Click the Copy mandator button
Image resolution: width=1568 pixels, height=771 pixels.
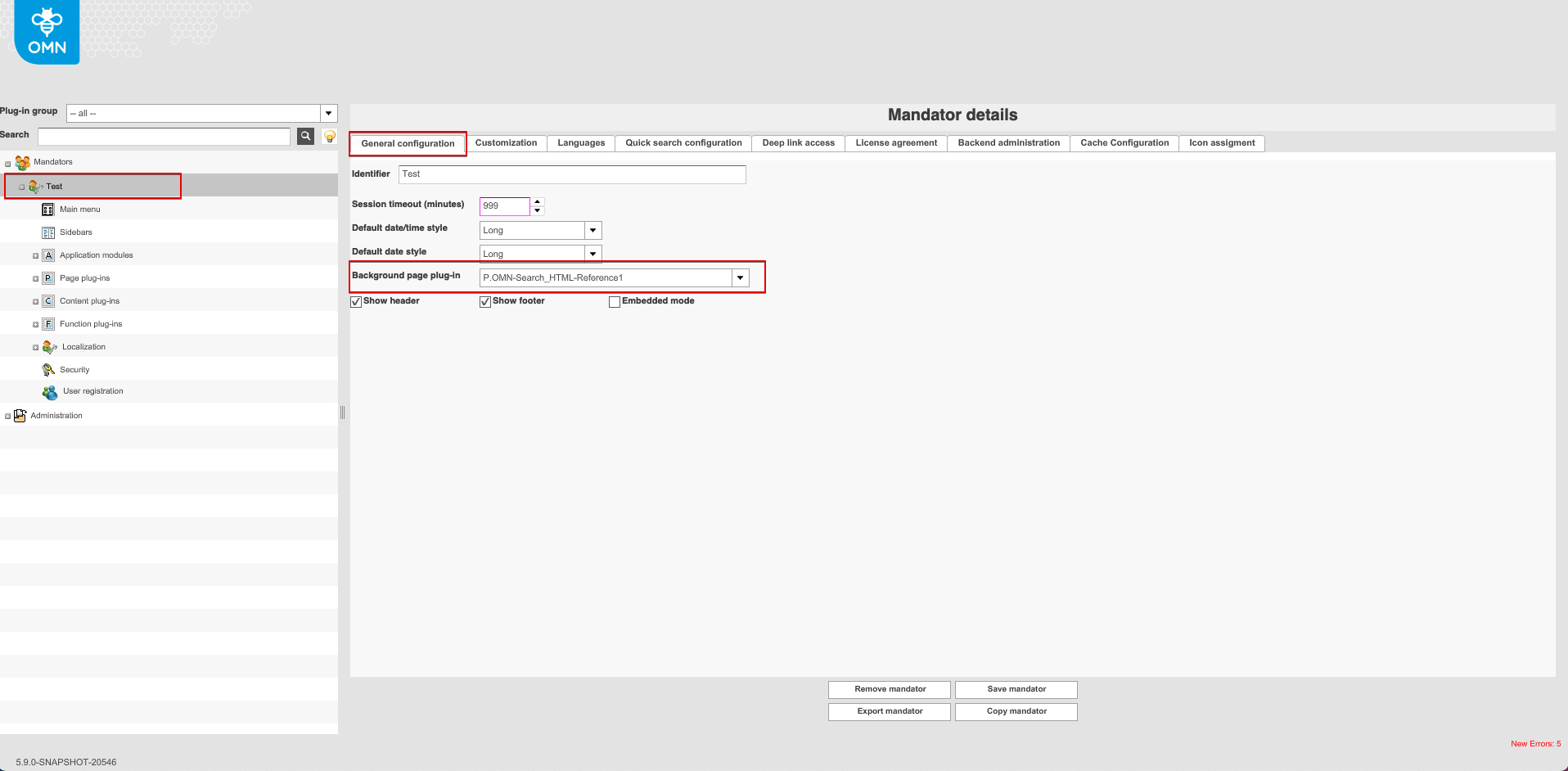click(x=1016, y=712)
